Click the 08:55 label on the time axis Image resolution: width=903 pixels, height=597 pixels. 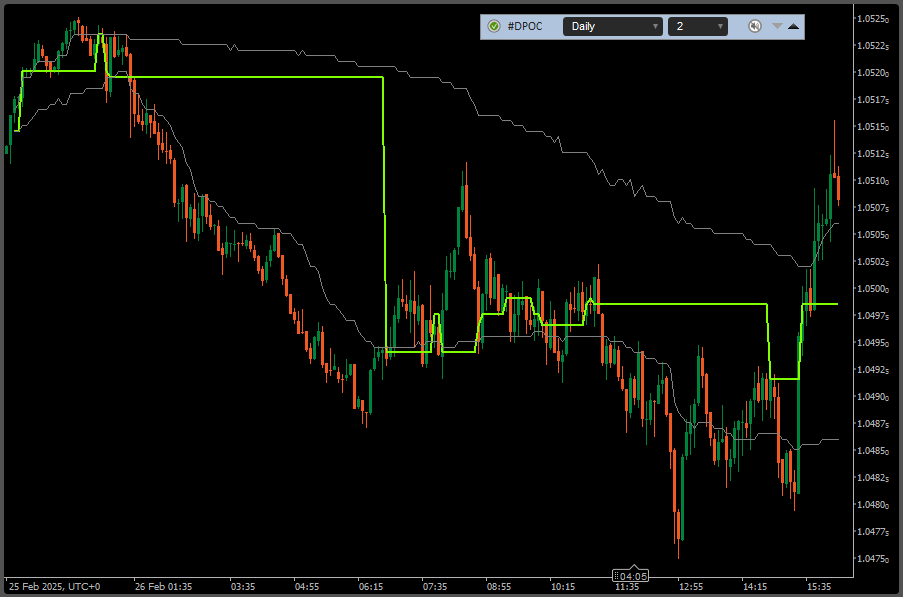pos(498,587)
